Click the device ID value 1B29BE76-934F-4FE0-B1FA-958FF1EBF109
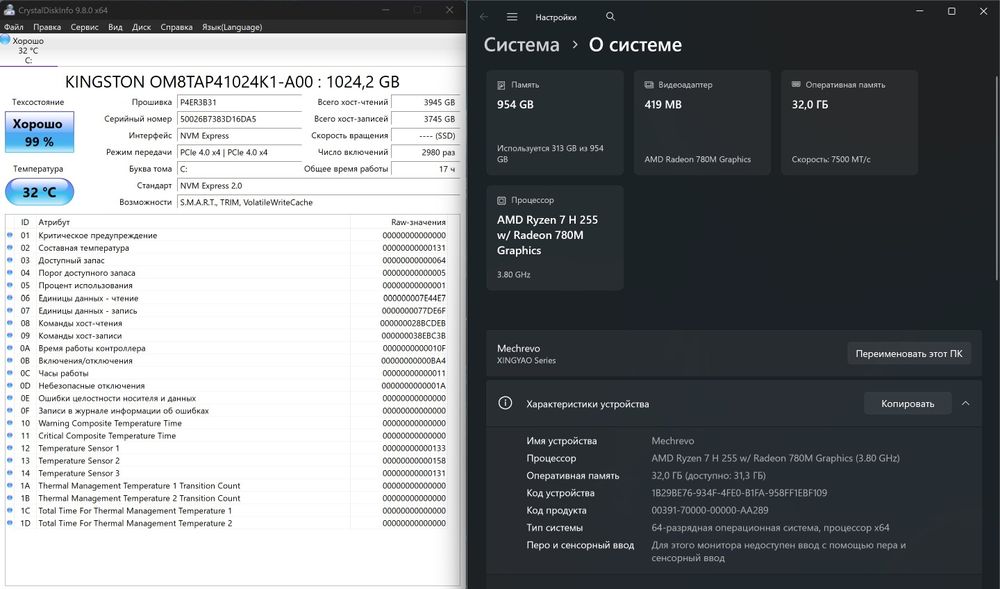 coord(739,493)
